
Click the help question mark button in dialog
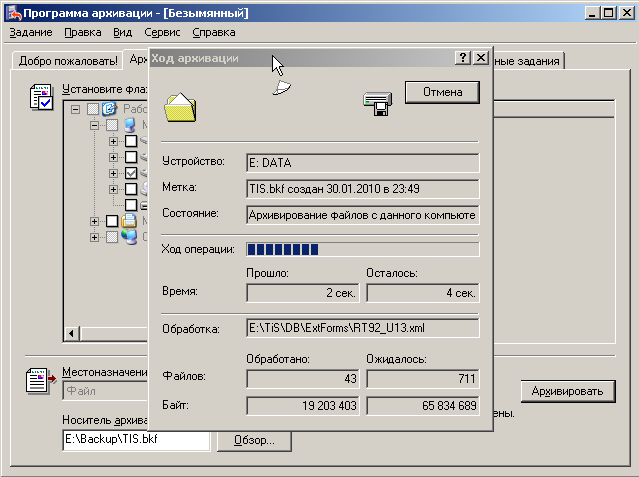point(463,59)
